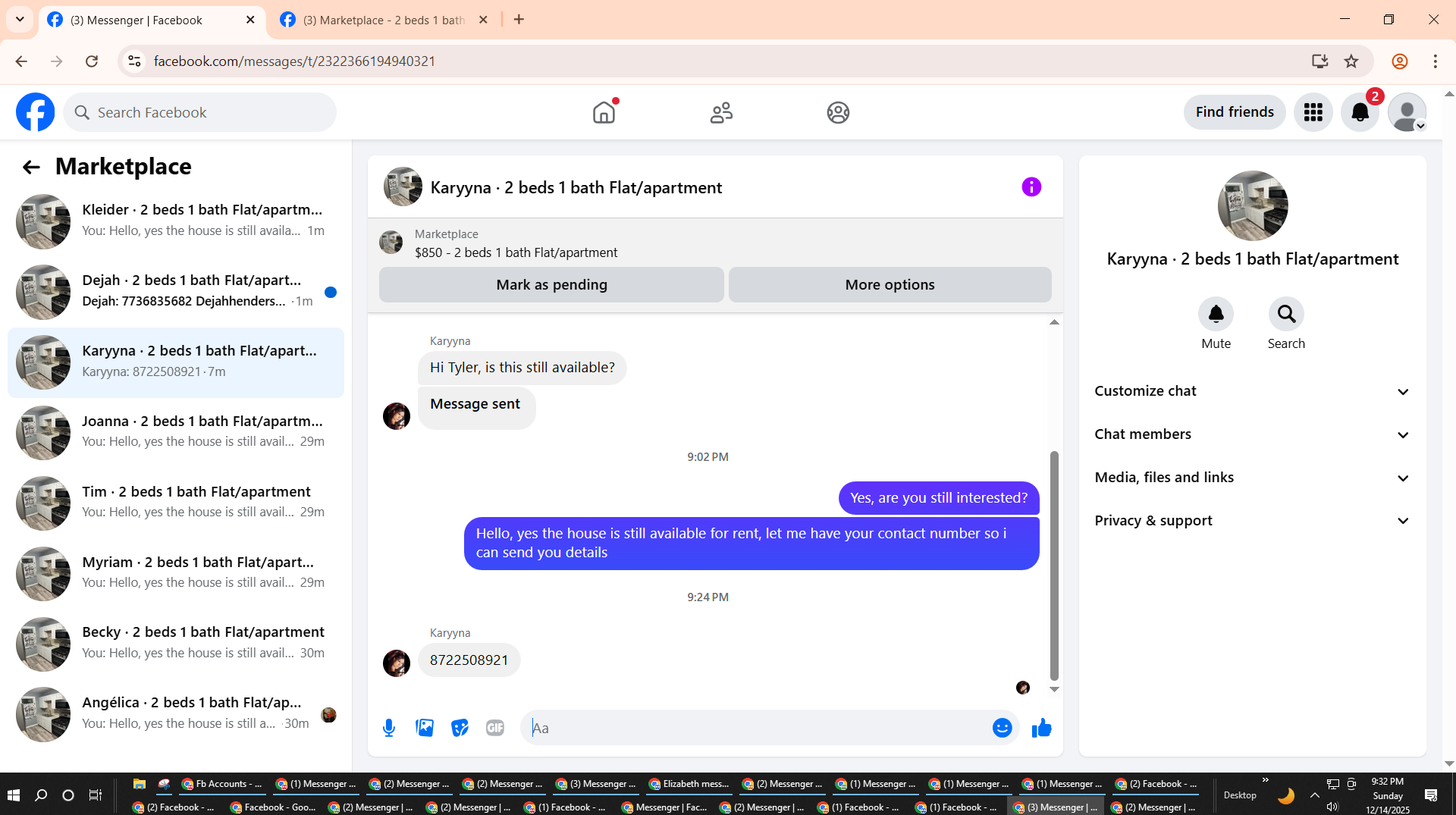The width and height of the screenshot is (1456, 815).
Task: Open the Dejah conversation
Action: pos(176,292)
